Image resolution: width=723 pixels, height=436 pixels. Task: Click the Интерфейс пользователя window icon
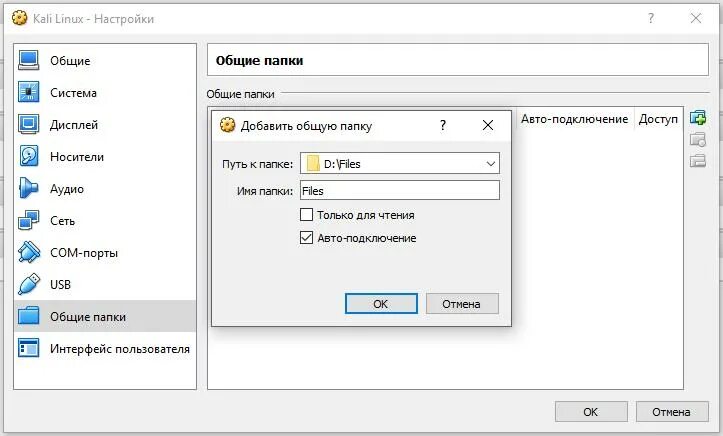click(29, 348)
